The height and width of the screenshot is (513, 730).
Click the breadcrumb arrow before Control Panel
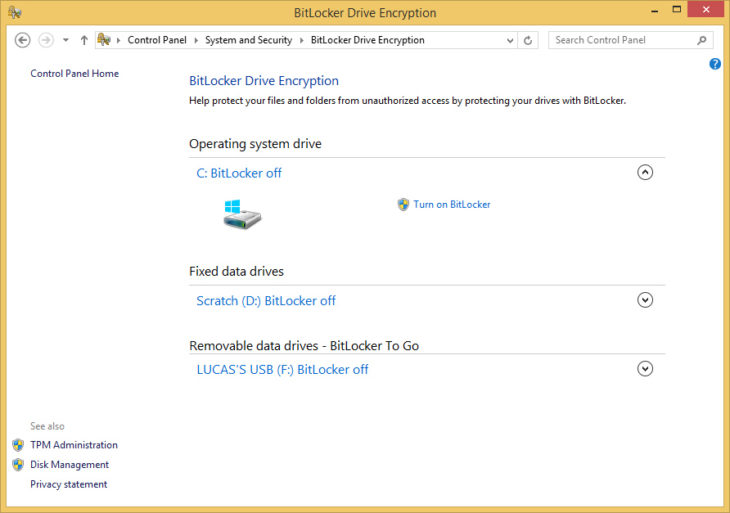118,40
